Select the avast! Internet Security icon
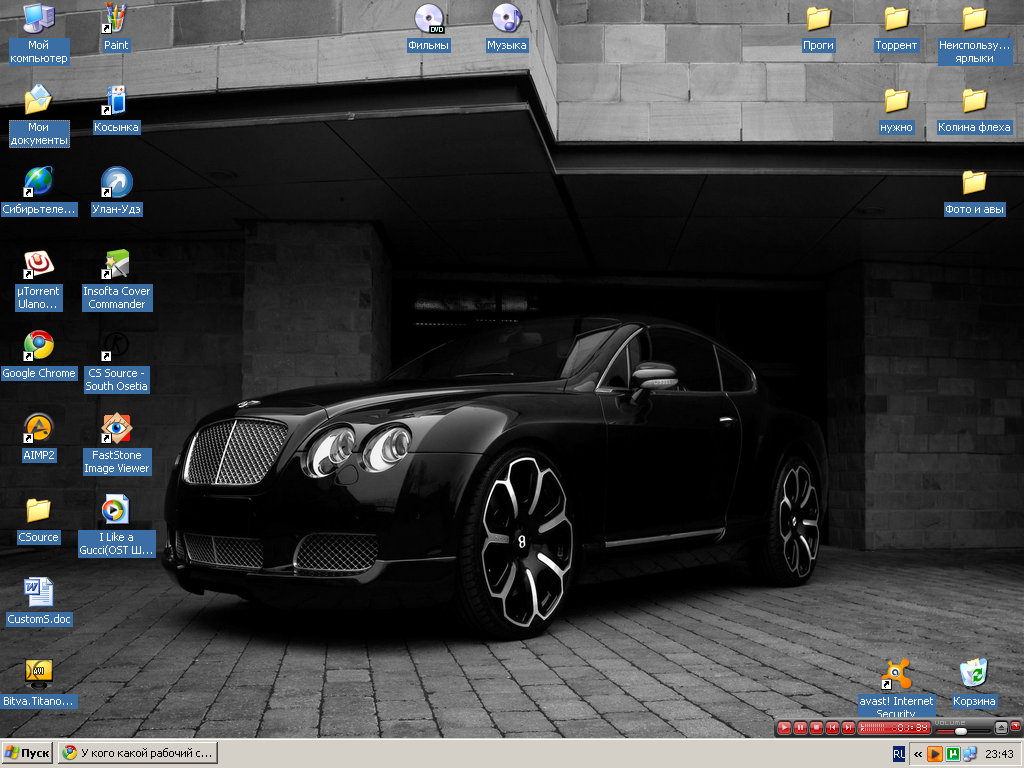The width and height of the screenshot is (1024, 768). pos(896,674)
